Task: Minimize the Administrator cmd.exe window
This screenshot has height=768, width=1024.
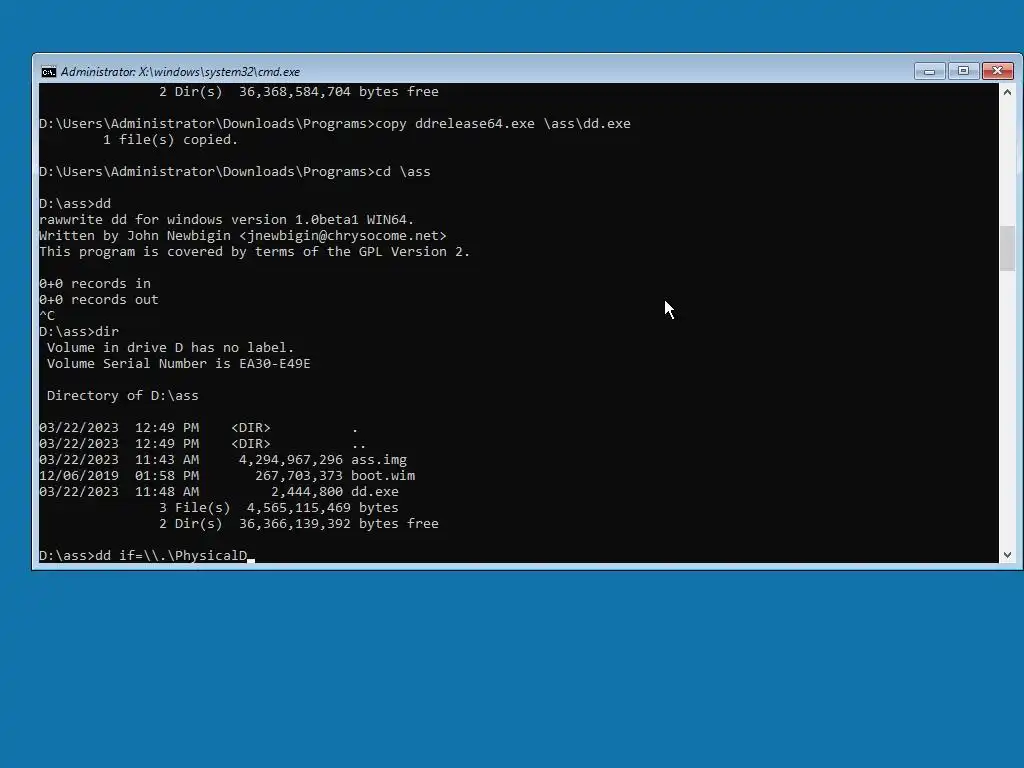Action: [x=929, y=71]
